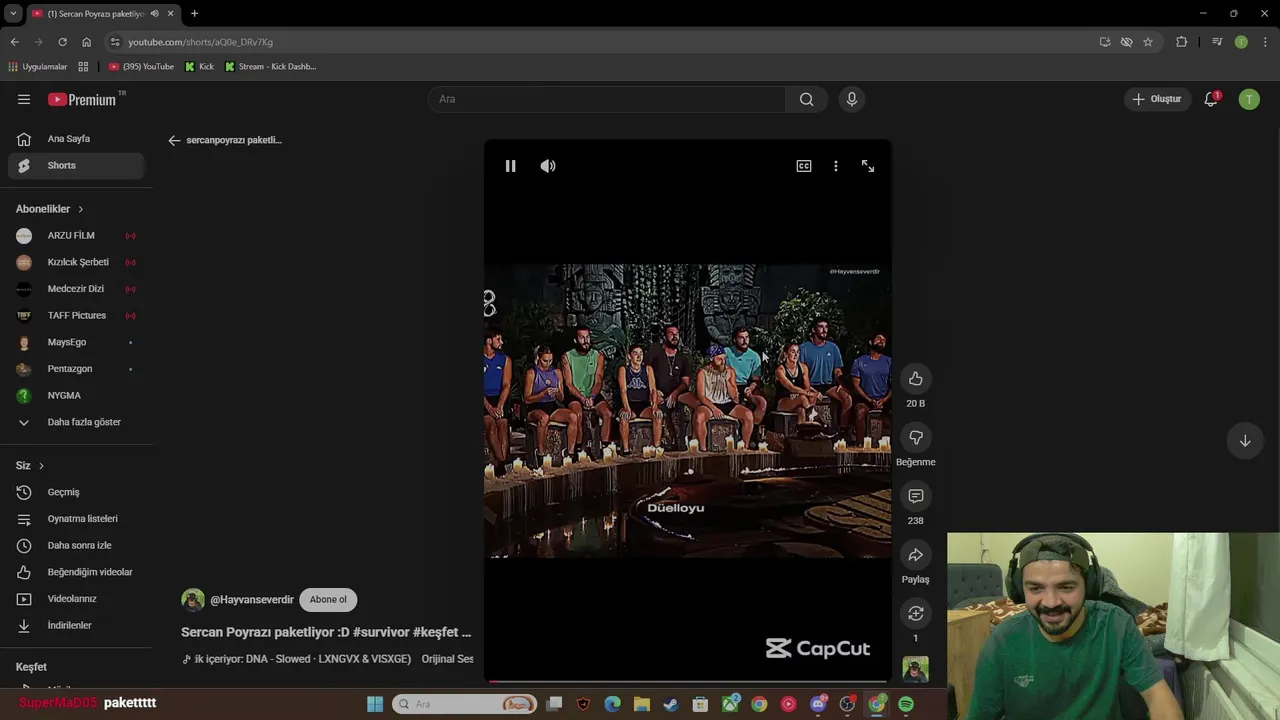This screenshot has height=720, width=1280.
Task: Select Shorts in sidebar
Action: 76,165
